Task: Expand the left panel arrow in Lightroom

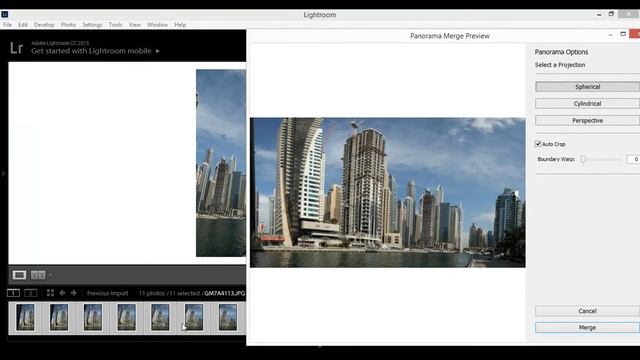Action: [x=3, y=173]
